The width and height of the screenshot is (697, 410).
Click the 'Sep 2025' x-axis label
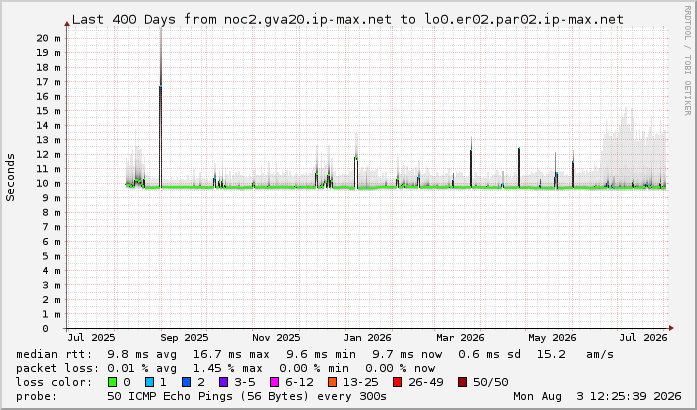click(x=184, y=338)
